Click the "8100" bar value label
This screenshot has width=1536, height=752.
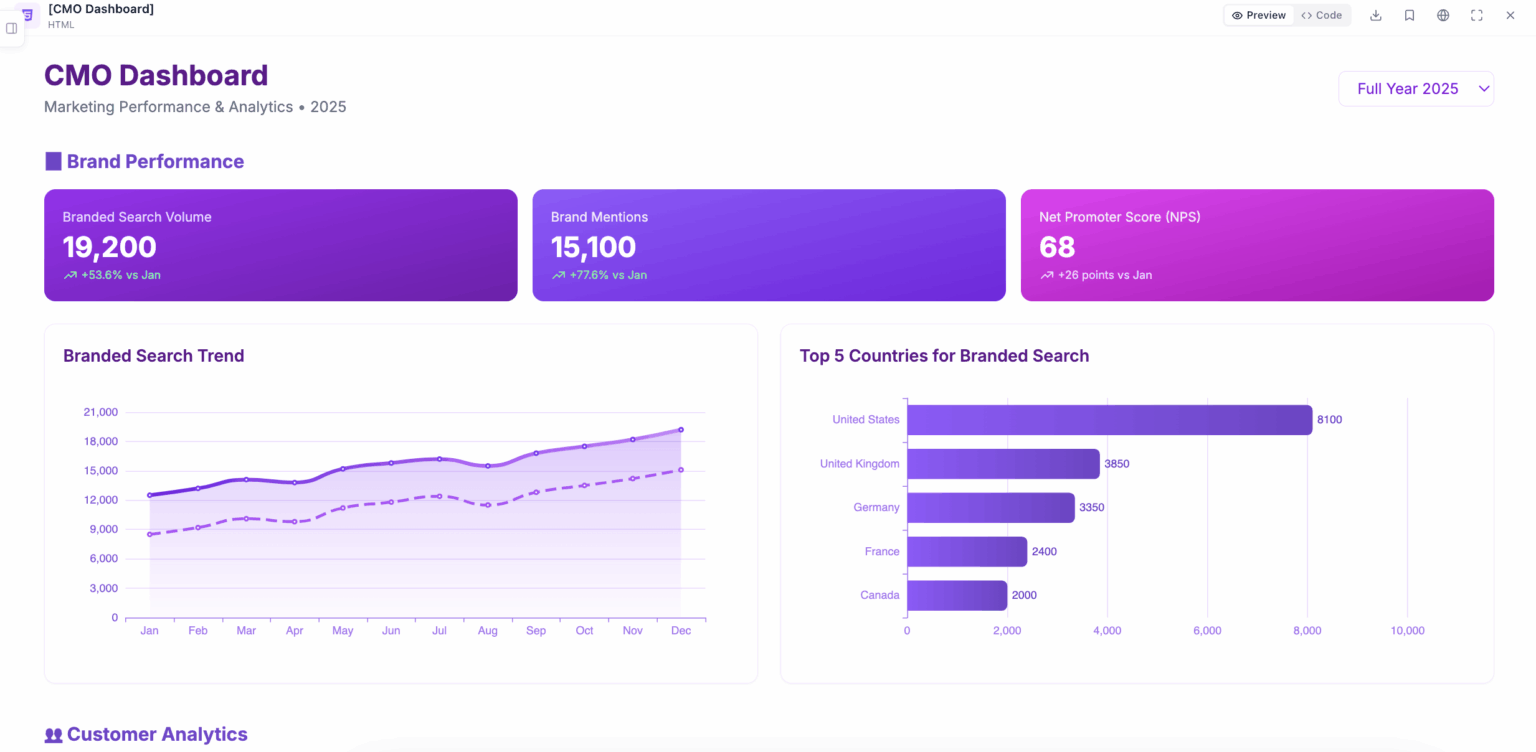[1330, 420]
